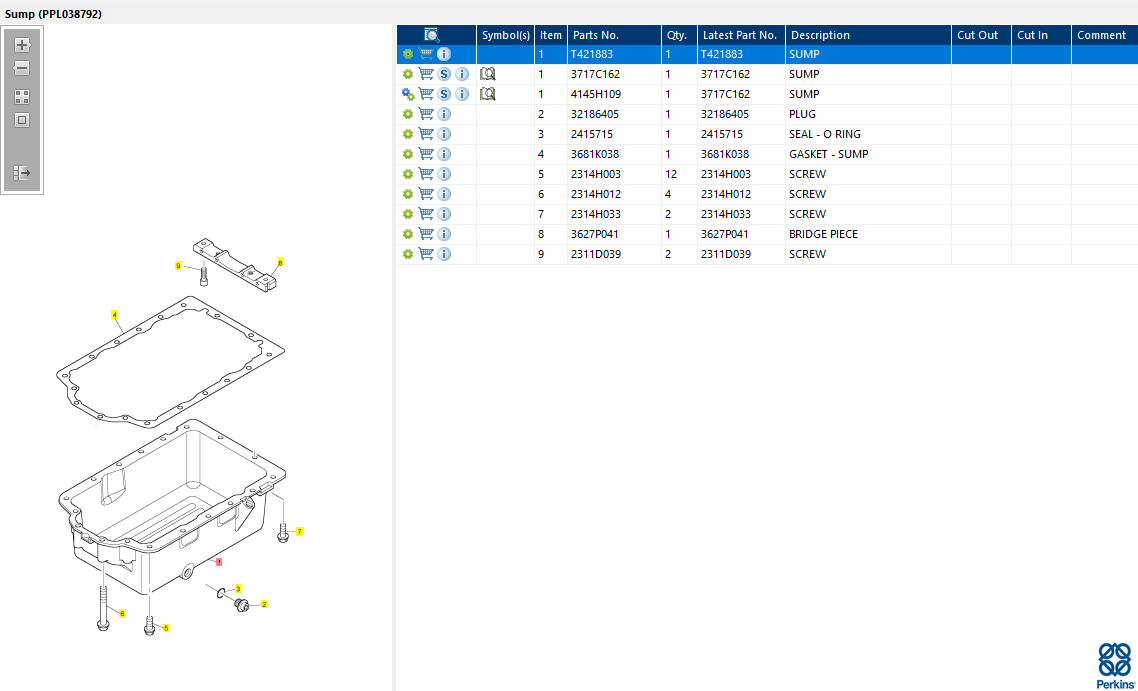This screenshot has height=691, width=1138.
Task: Add T421883 SUMP to the cart
Action: (426, 54)
